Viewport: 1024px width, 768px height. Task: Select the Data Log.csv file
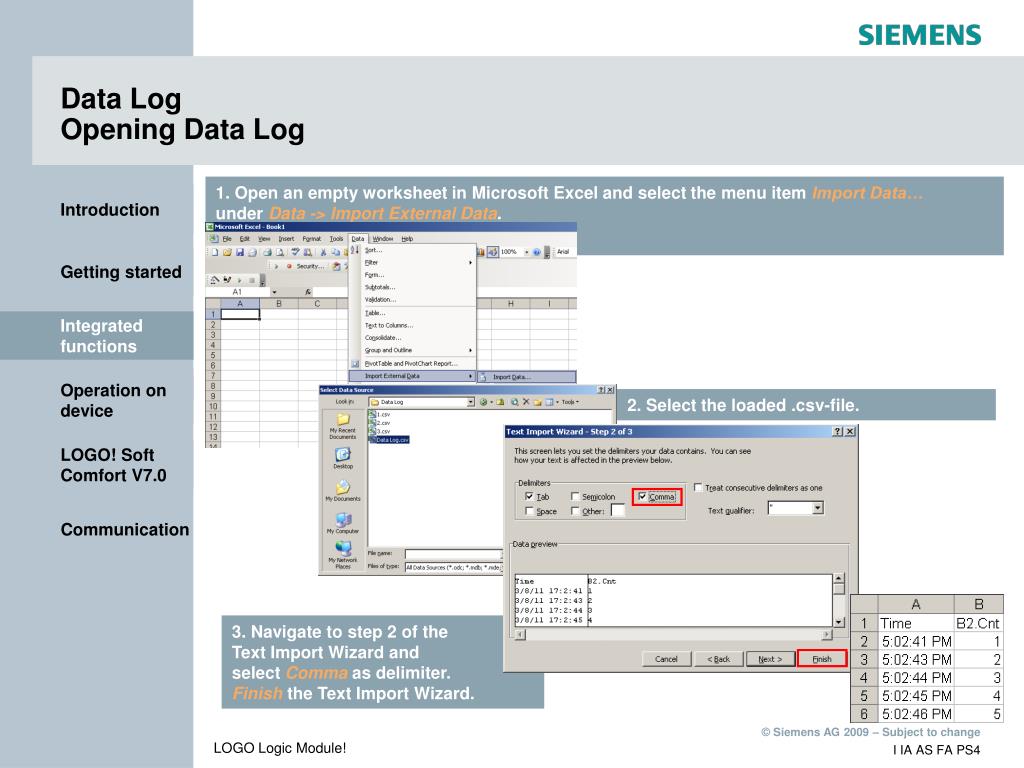pos(389,440)
